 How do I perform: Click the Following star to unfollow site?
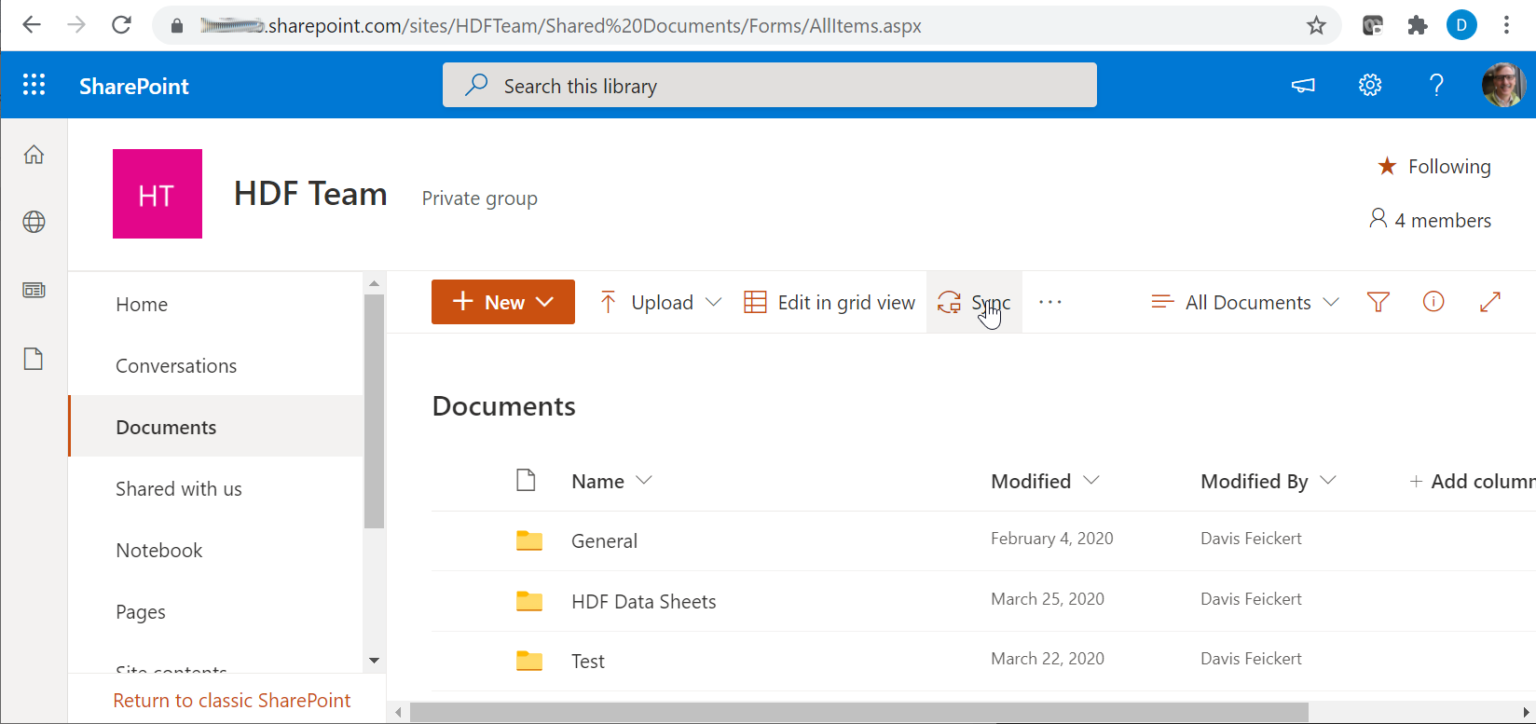(1388, 166)
